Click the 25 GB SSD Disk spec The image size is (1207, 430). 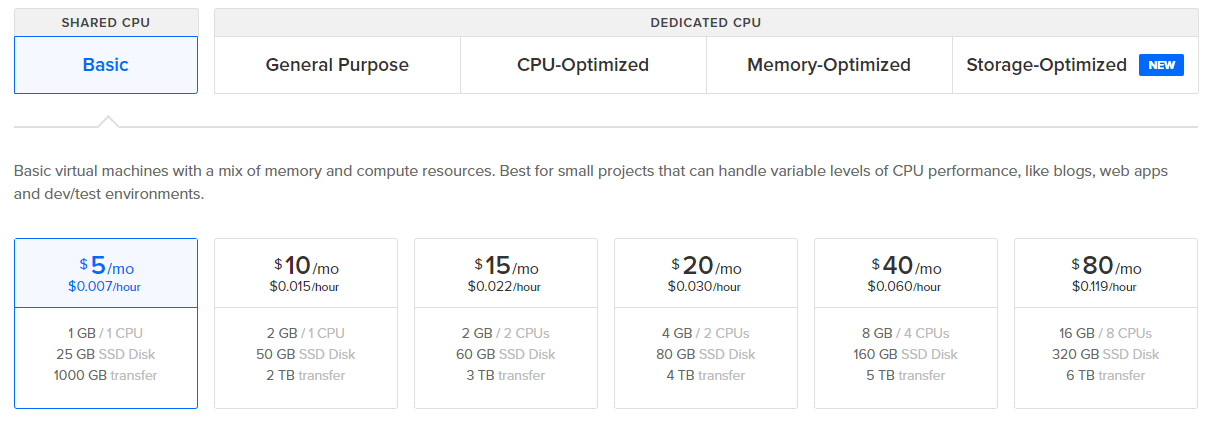pos(106,354)
